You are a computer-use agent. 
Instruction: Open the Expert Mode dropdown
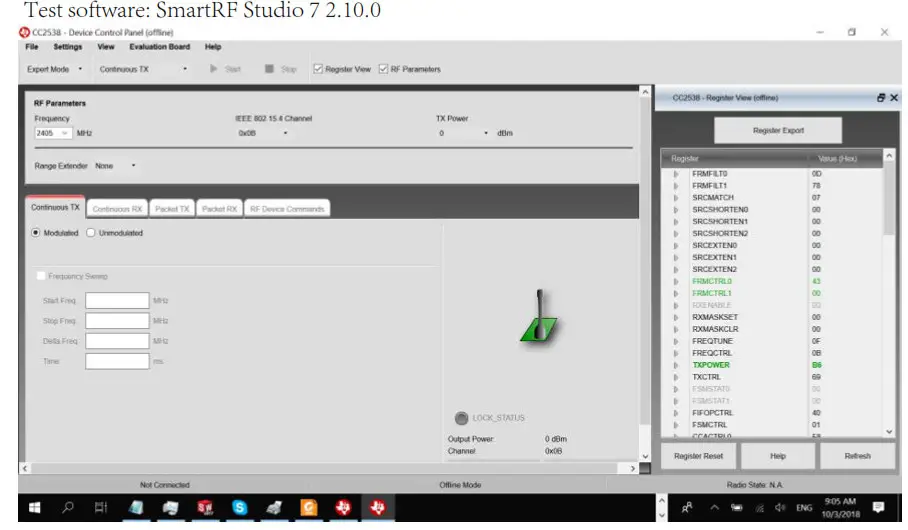coord(55,69)
